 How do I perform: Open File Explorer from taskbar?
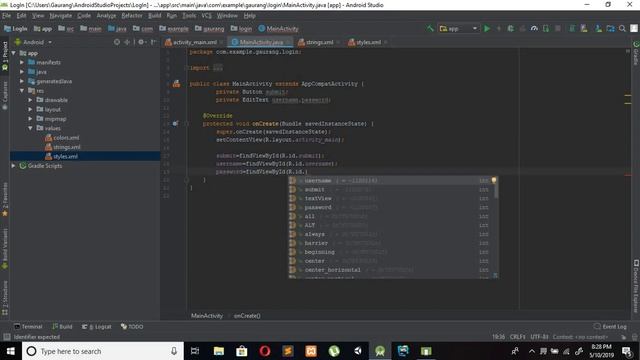click(219, 351)
